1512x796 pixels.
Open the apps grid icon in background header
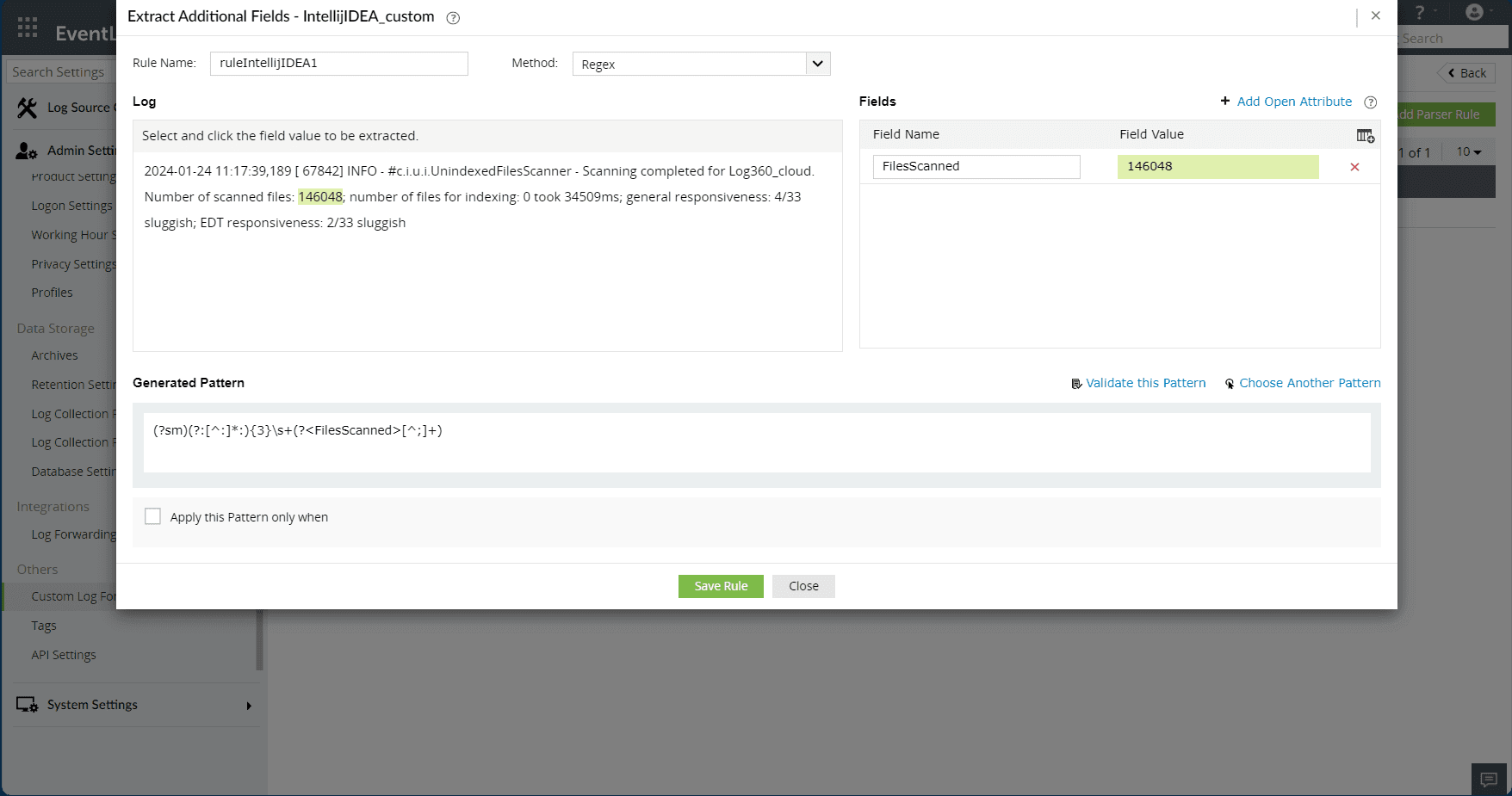28,28
